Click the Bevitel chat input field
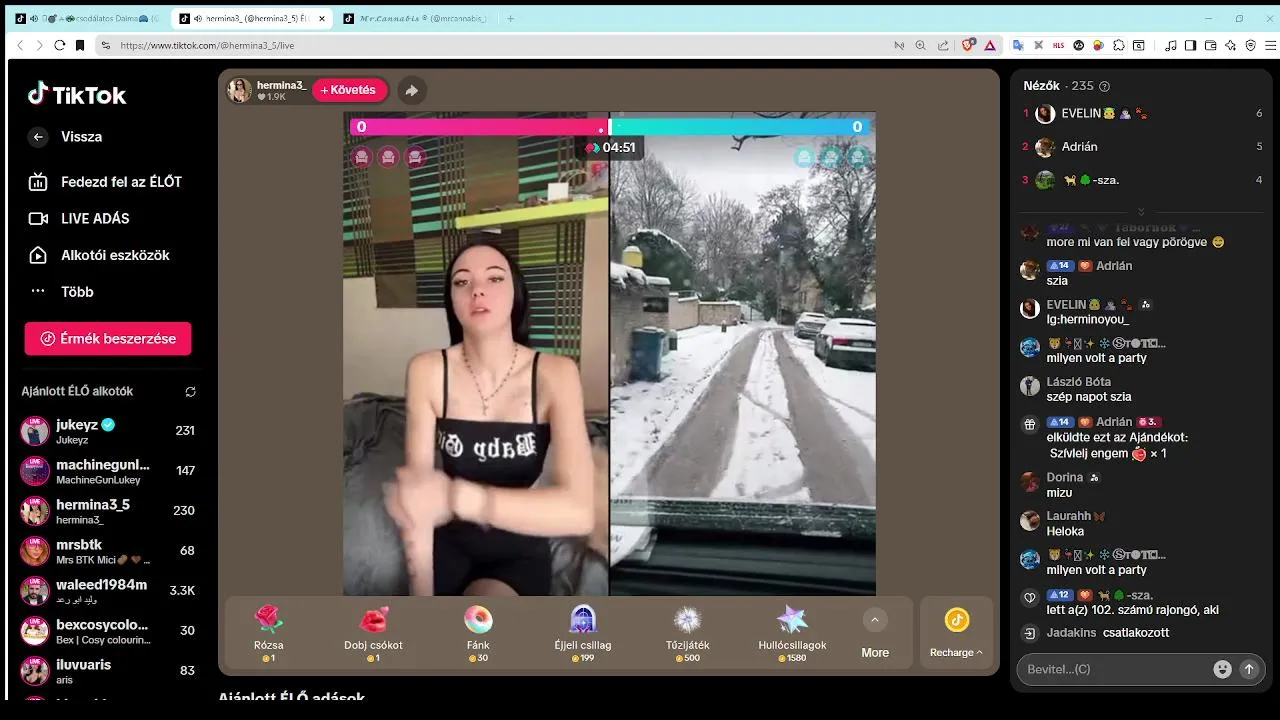 pos(1113,669)
